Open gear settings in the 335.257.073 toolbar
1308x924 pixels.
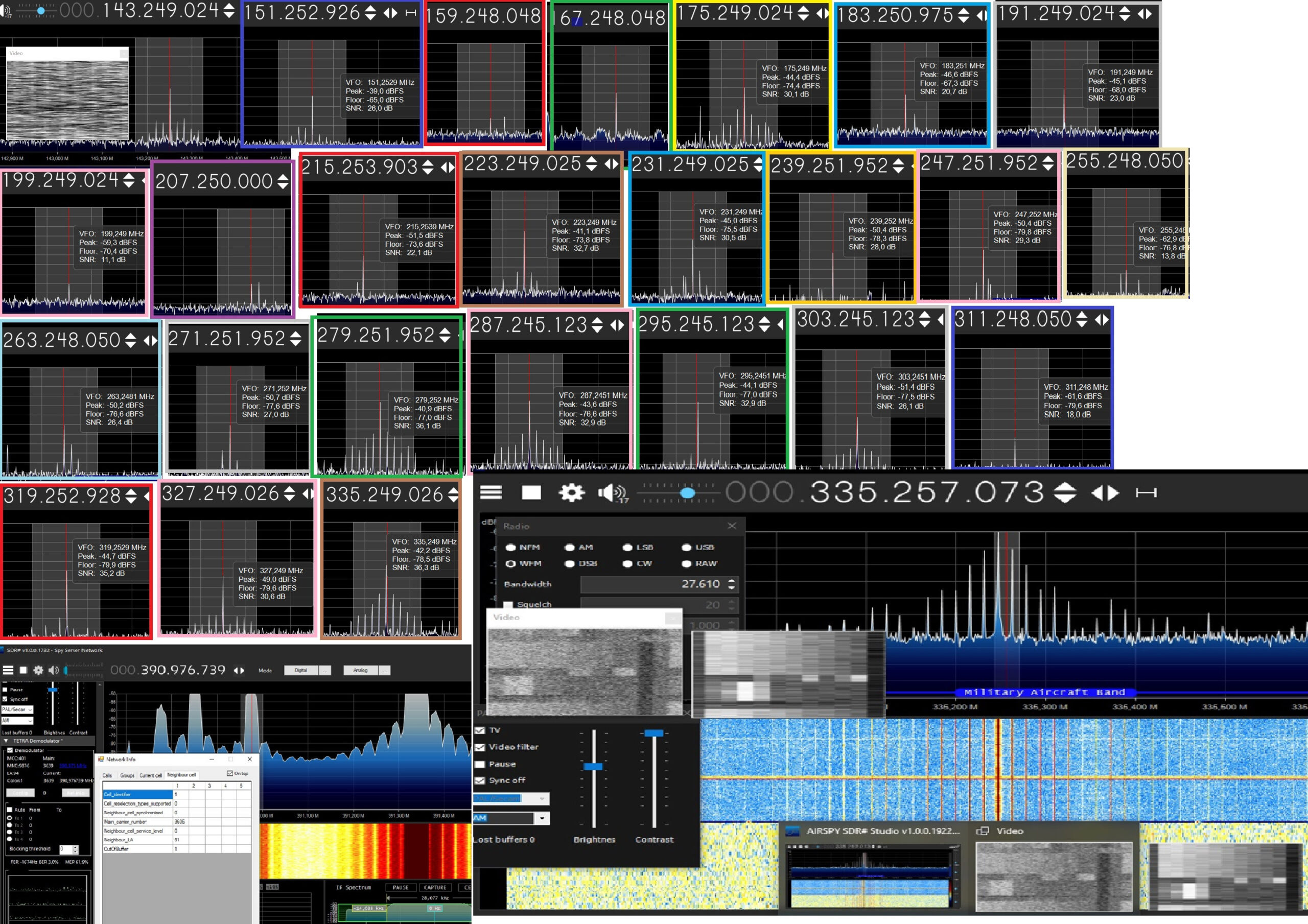[x=571, y=492]
